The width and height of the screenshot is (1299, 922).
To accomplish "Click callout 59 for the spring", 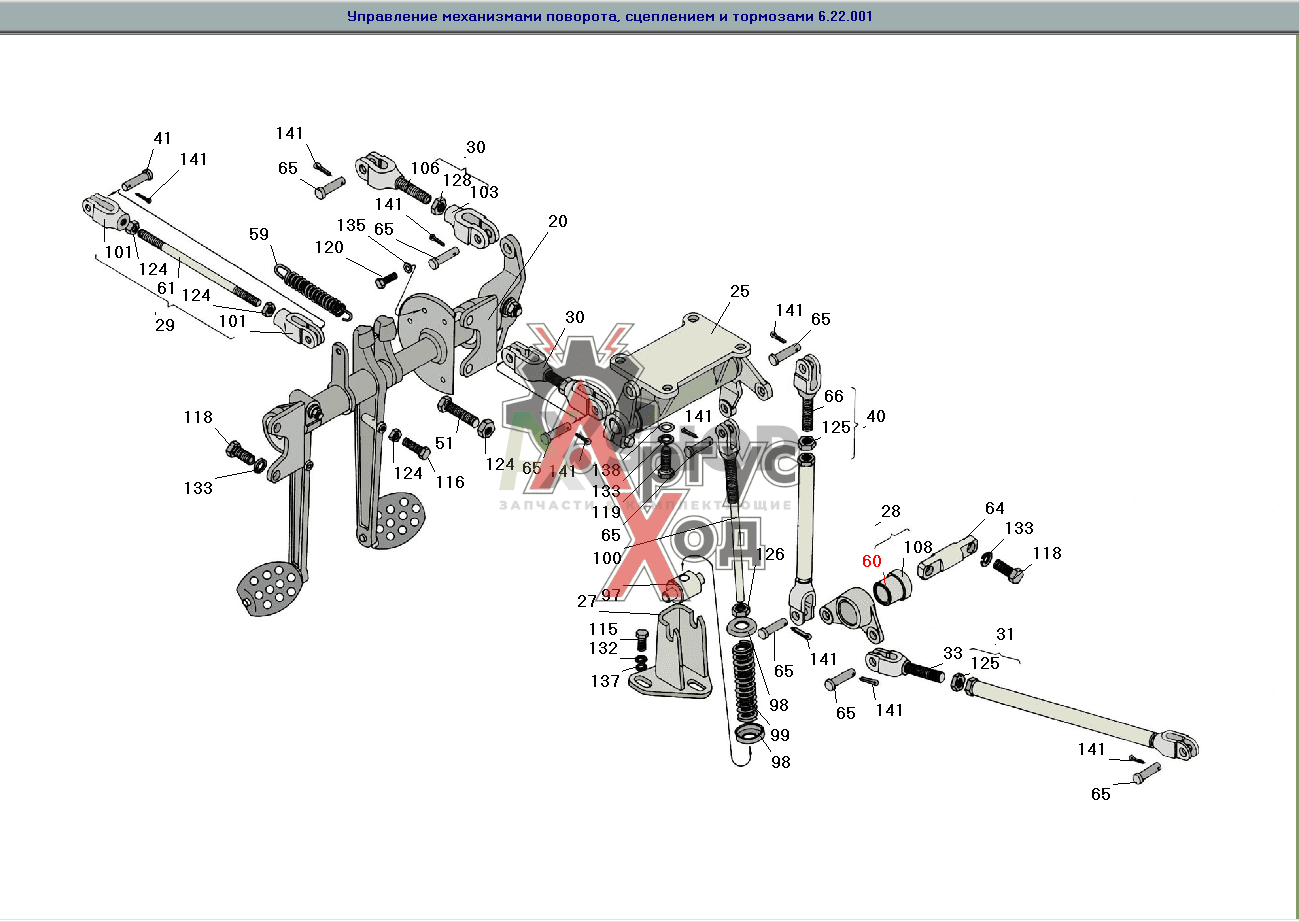I will pyautogui.click(x=259, y=235).
